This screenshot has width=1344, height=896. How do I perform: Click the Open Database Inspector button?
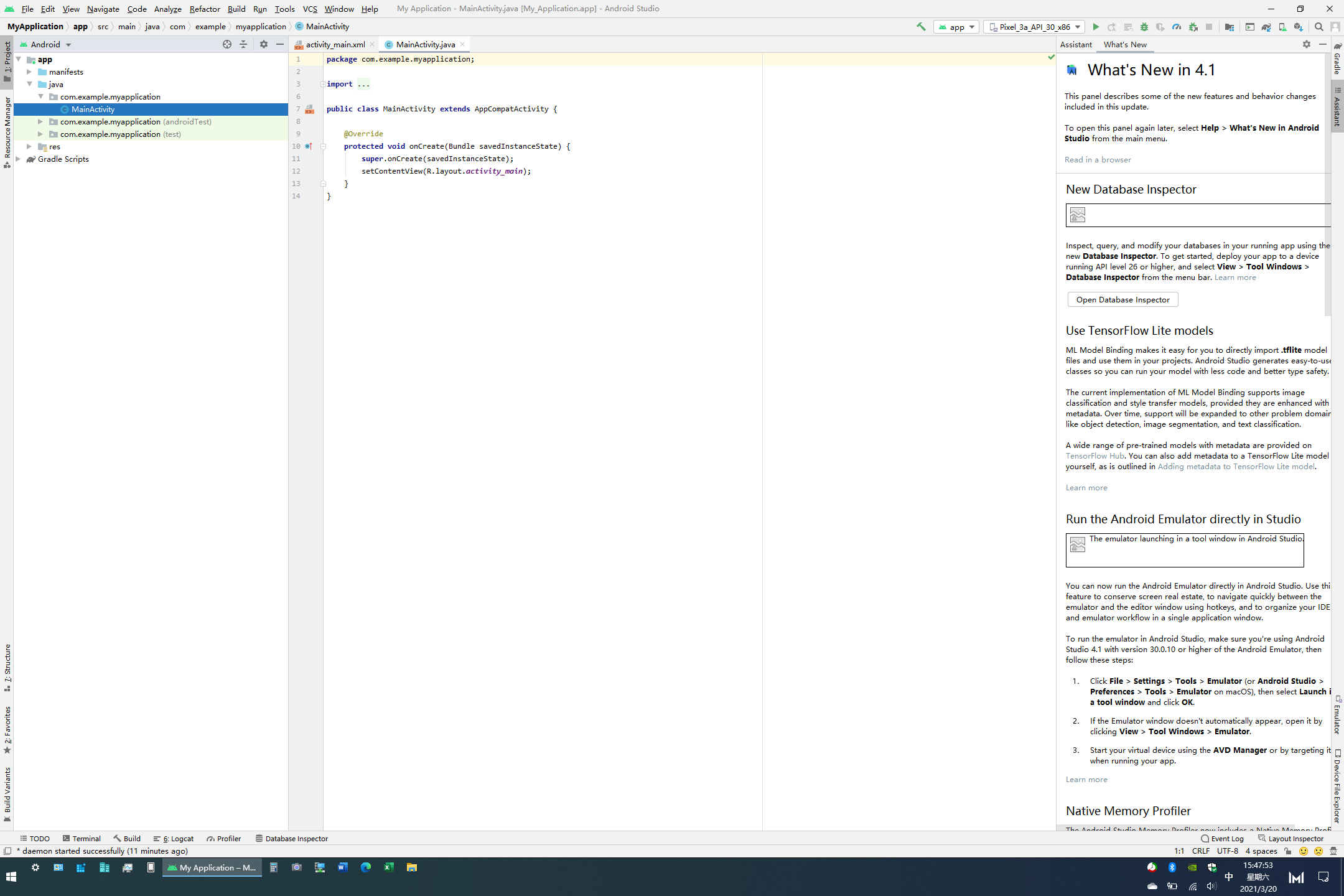pos(1122,299)
